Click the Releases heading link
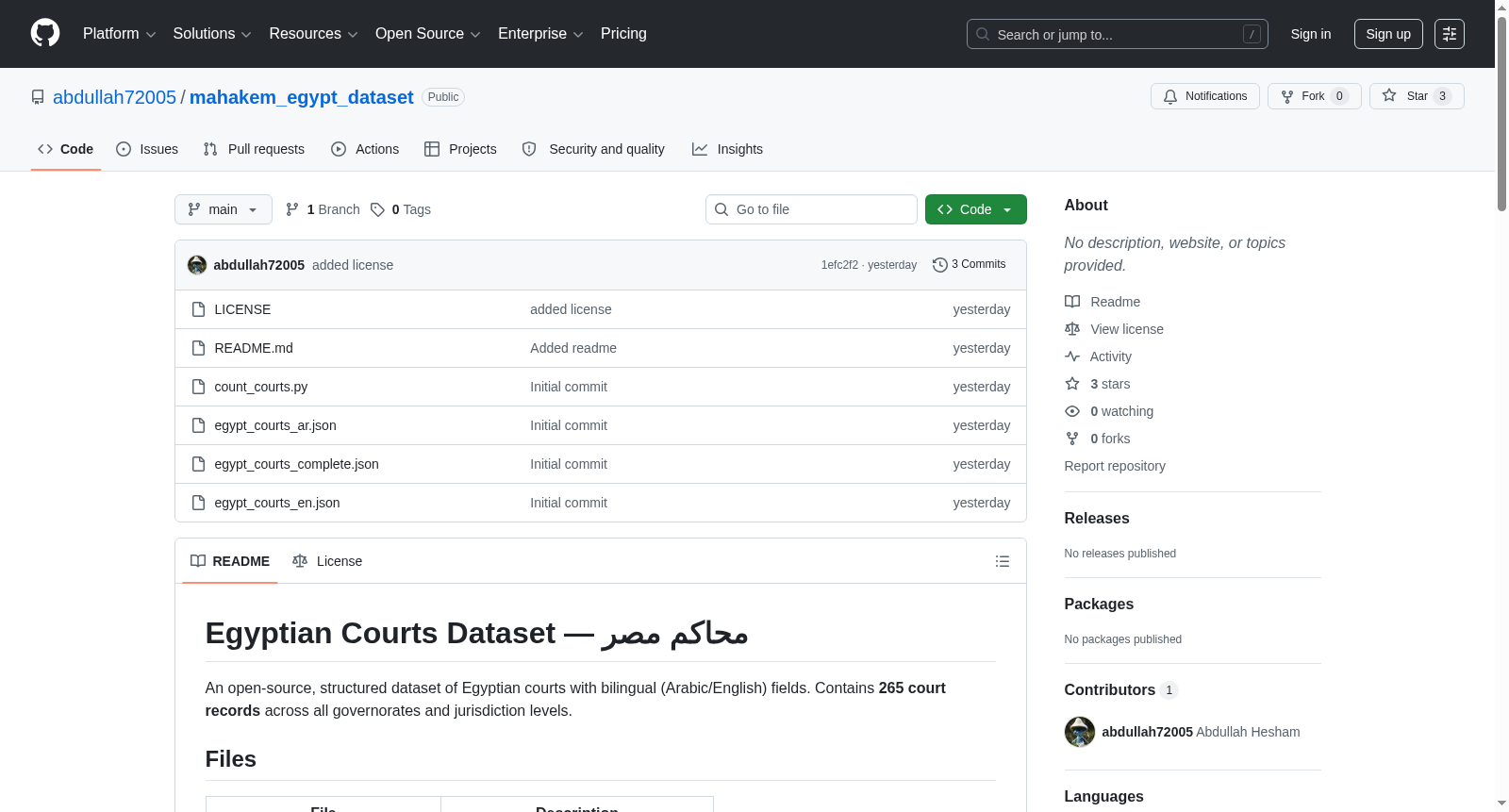1509x812 pixels. point(1097,519)
